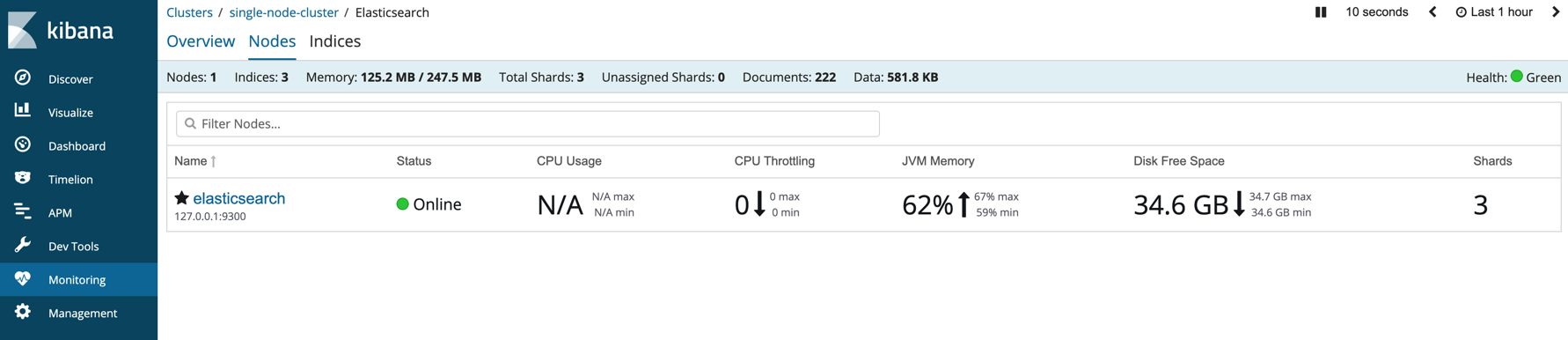Open the Monitoring label in sidebar
This screenshot has width=1568, height=340.
77,280
